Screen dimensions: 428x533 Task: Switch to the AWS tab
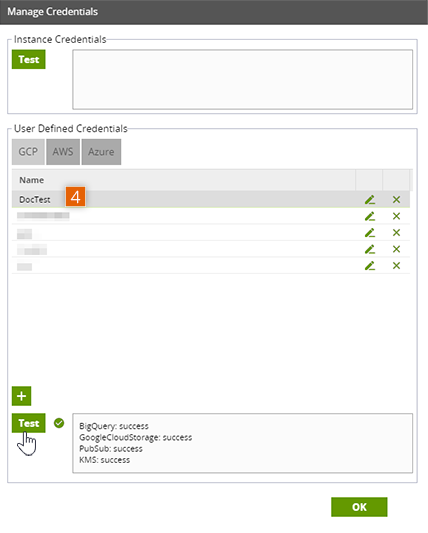[63, 152]
